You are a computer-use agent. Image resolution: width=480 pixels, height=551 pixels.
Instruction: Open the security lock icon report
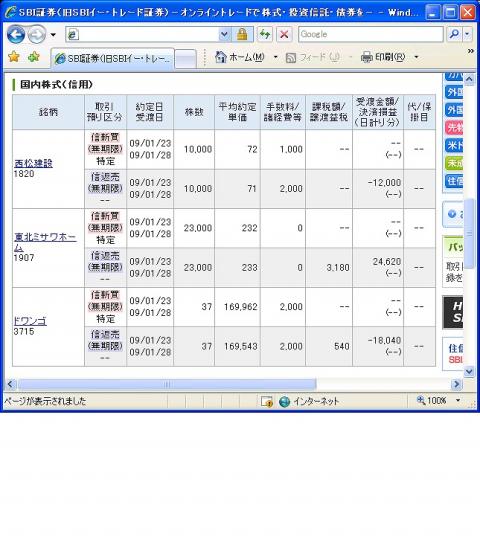coord(242,34)
